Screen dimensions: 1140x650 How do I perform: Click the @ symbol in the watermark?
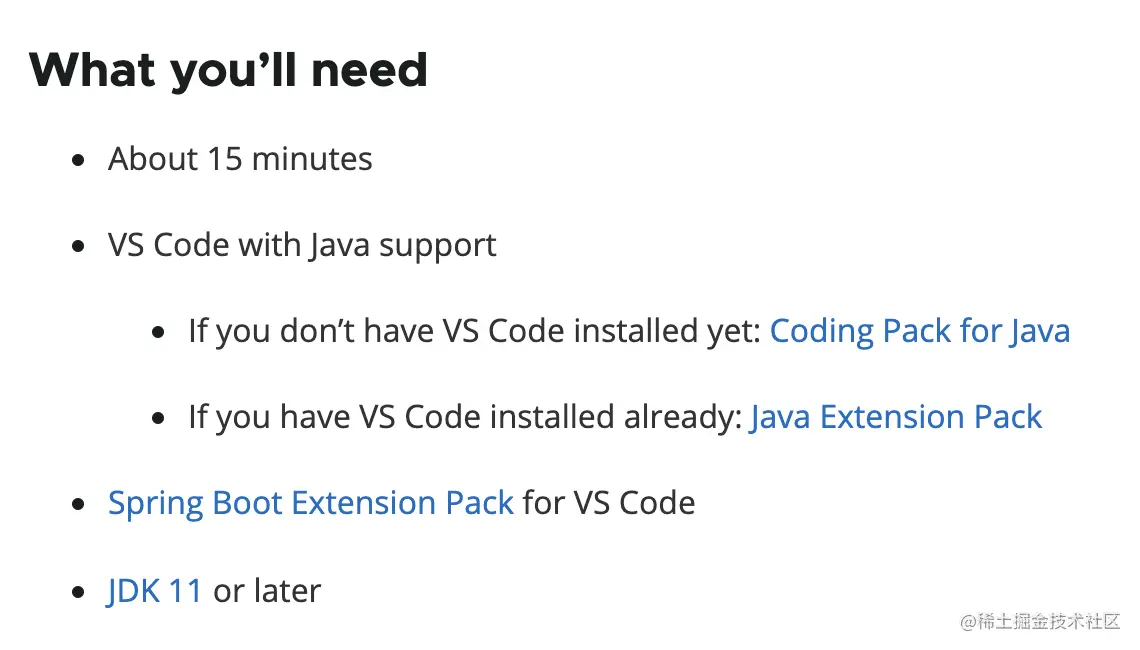(x=968, y=622)
